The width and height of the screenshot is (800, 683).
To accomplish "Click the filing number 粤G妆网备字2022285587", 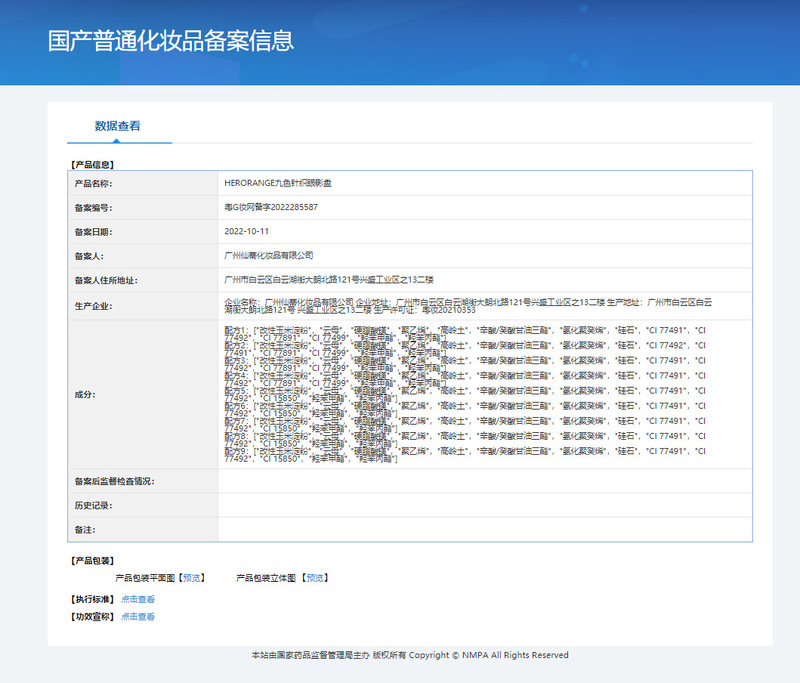I will click(271, 208).
